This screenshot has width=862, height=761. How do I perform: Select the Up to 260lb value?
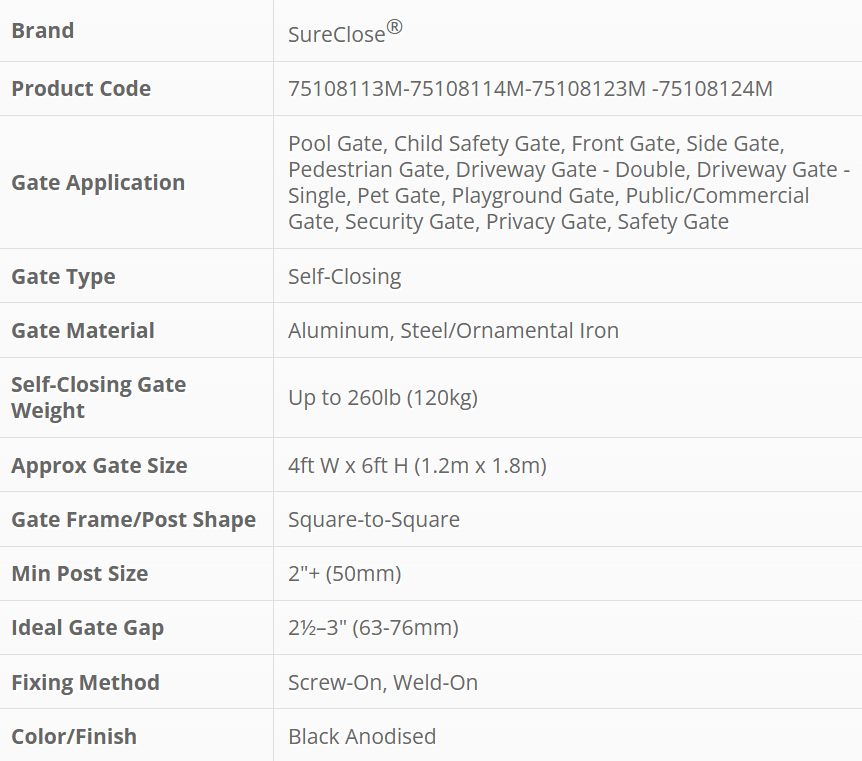tap(383, 397)
